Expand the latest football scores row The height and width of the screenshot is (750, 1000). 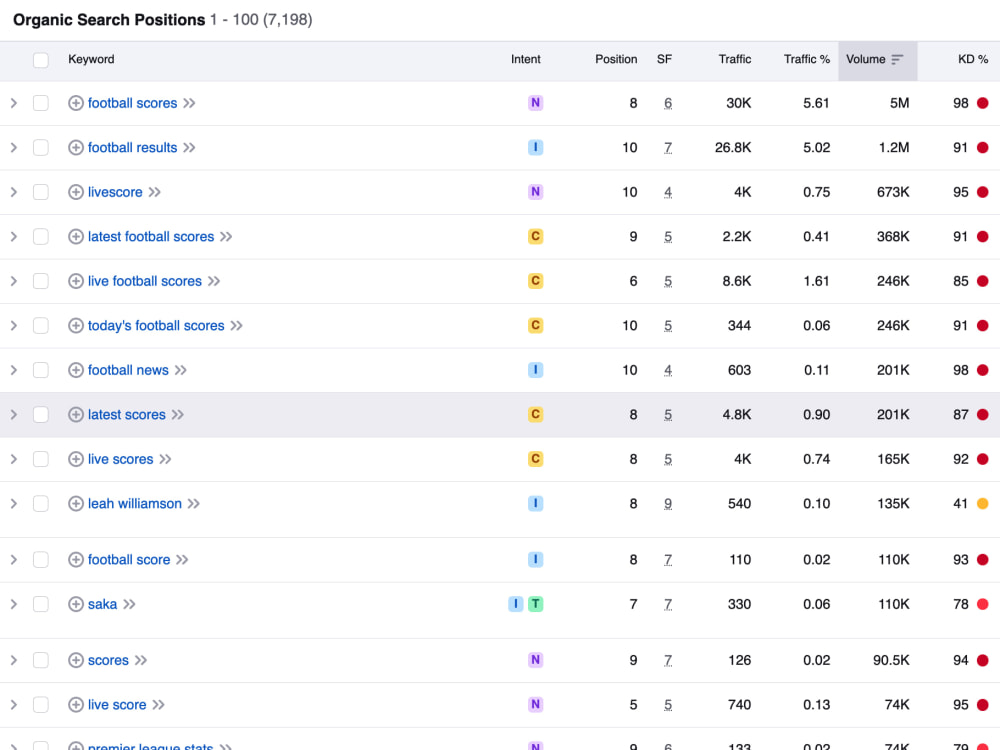click(x=13, y=237)
